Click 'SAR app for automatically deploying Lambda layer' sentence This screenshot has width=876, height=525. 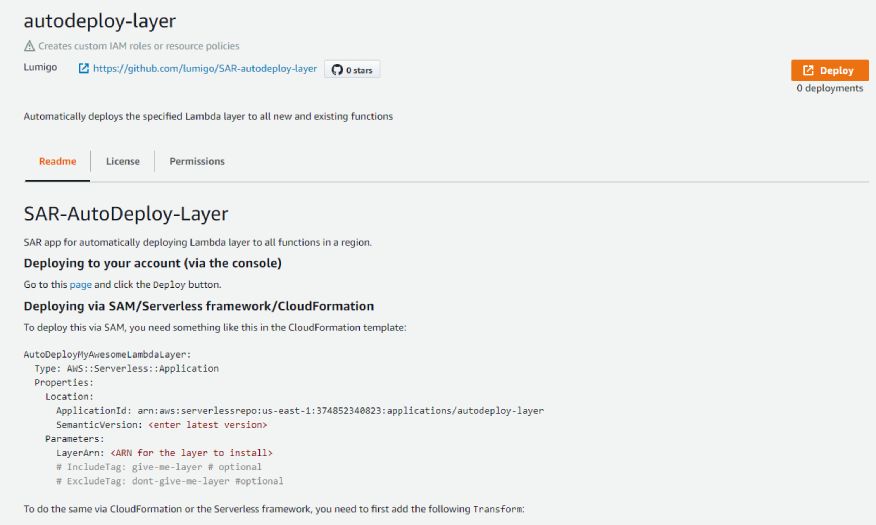tap(198, 242)
